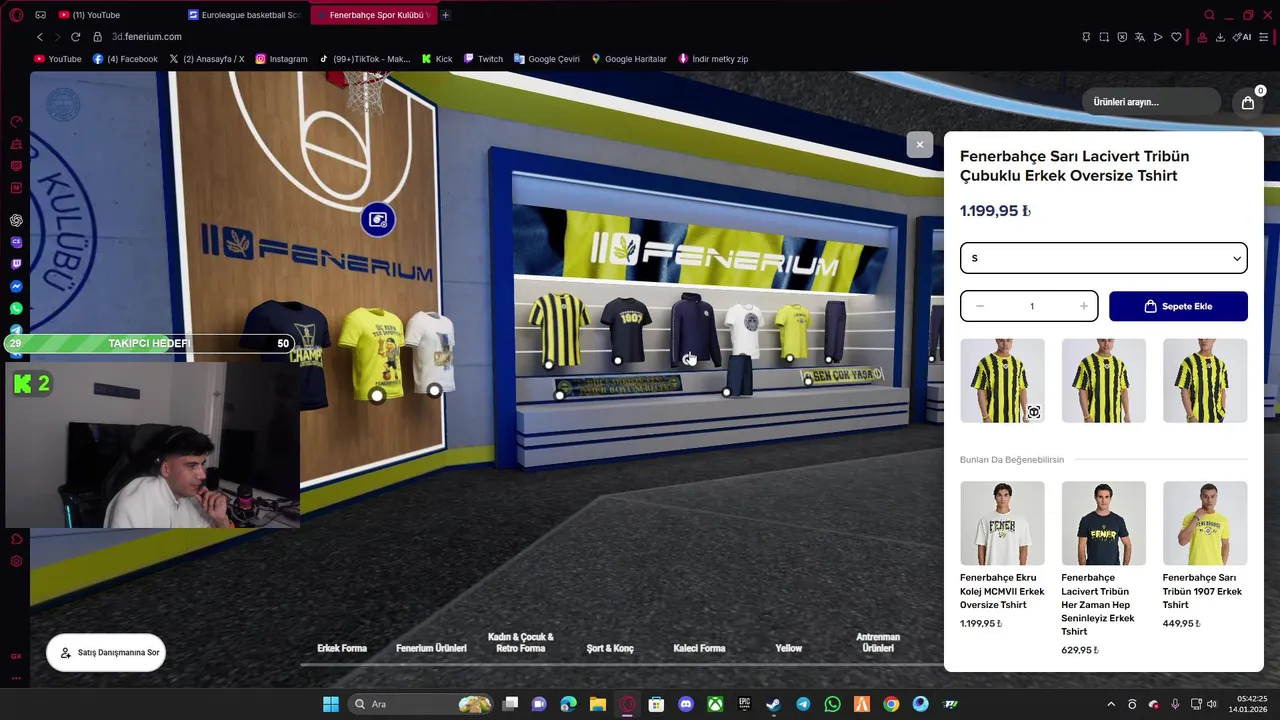This screenshot has height=720, width=1280.
Task: Open the S size dropdown
Action: (1104, 258)
